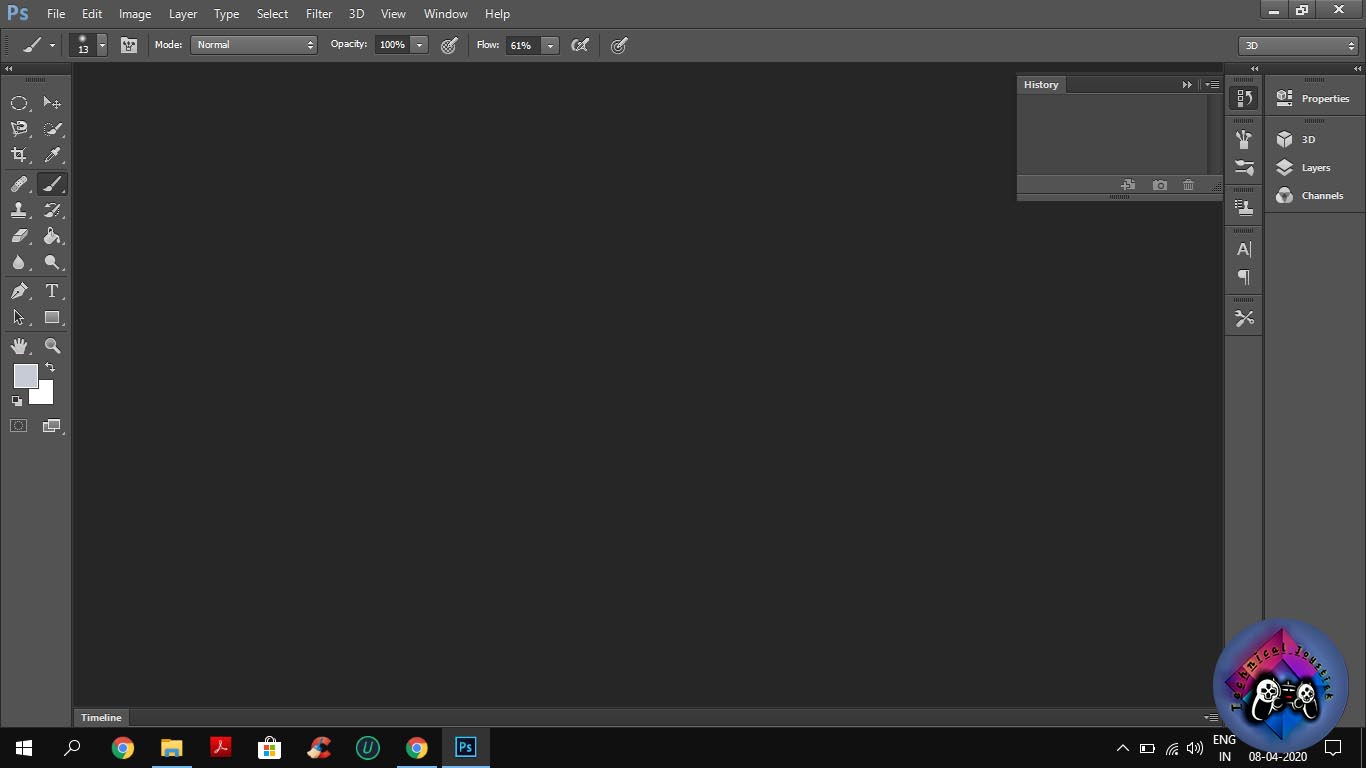Open the Mode dropdown showing Normal
The height and width of the screenshot is (768, 1366).
(x=254, y=45)
